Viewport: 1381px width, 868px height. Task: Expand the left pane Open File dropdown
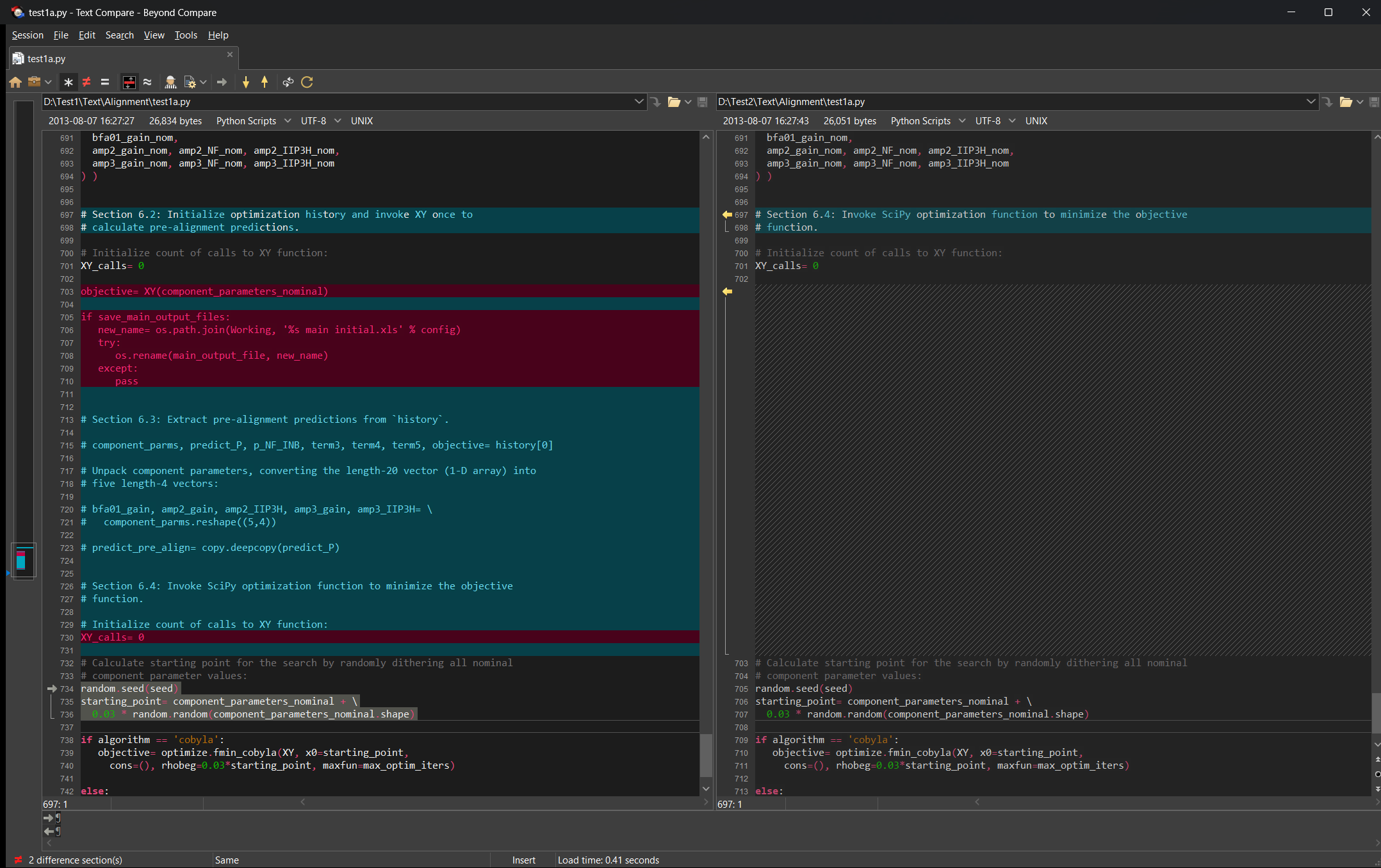pyautogui.click(x=688, y=102)
